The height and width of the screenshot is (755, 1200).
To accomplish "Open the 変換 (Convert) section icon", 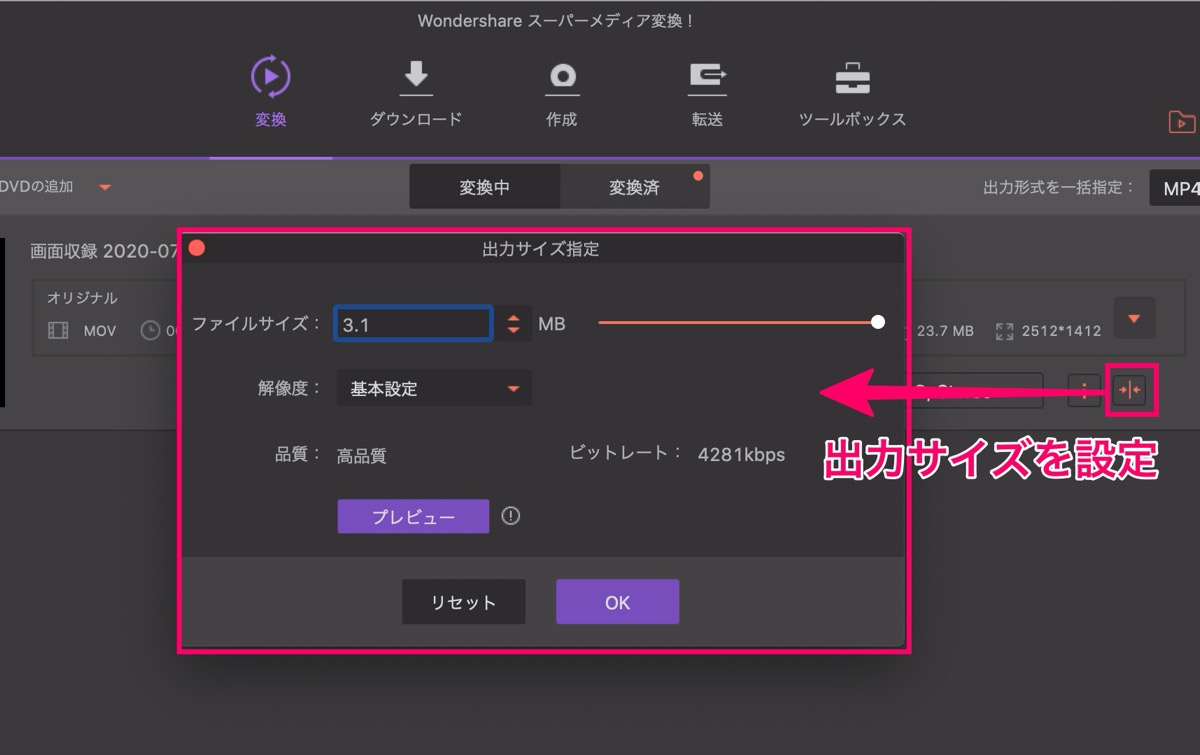I will (270, 77).
